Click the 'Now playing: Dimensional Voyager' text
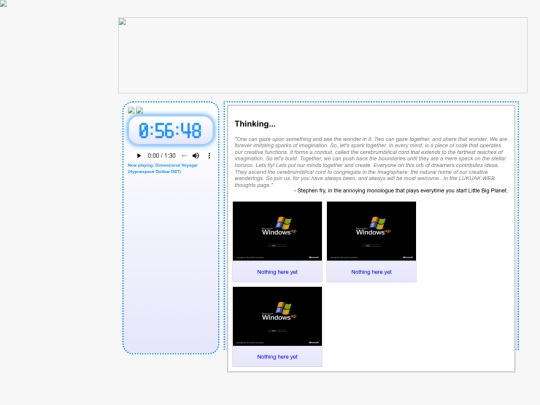The width and height of the screenshot is (540, 405). click(x=163, y=168)
